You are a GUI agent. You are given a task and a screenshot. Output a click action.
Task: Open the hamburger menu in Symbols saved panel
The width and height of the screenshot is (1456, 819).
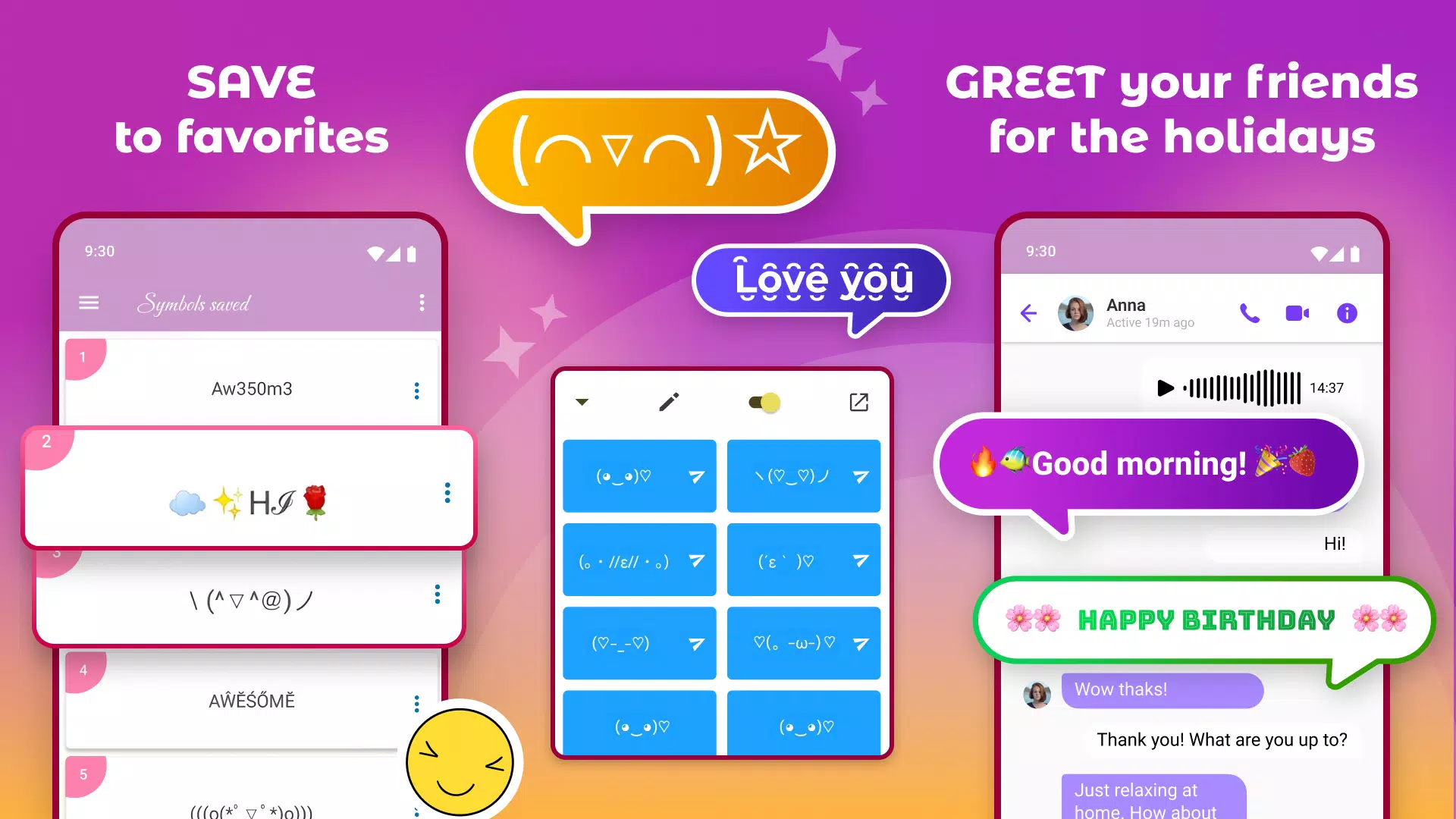click(89, 304)
